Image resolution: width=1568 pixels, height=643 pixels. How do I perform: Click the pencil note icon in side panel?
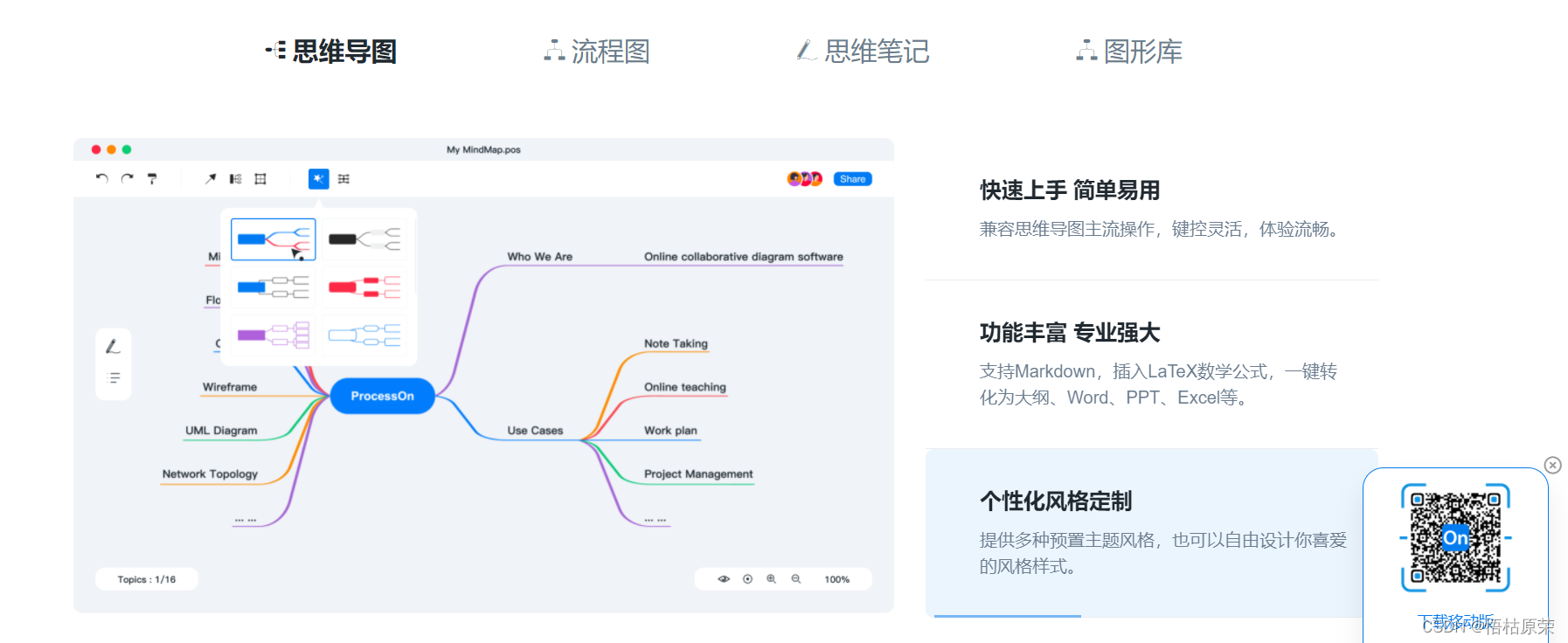point(113,347)
